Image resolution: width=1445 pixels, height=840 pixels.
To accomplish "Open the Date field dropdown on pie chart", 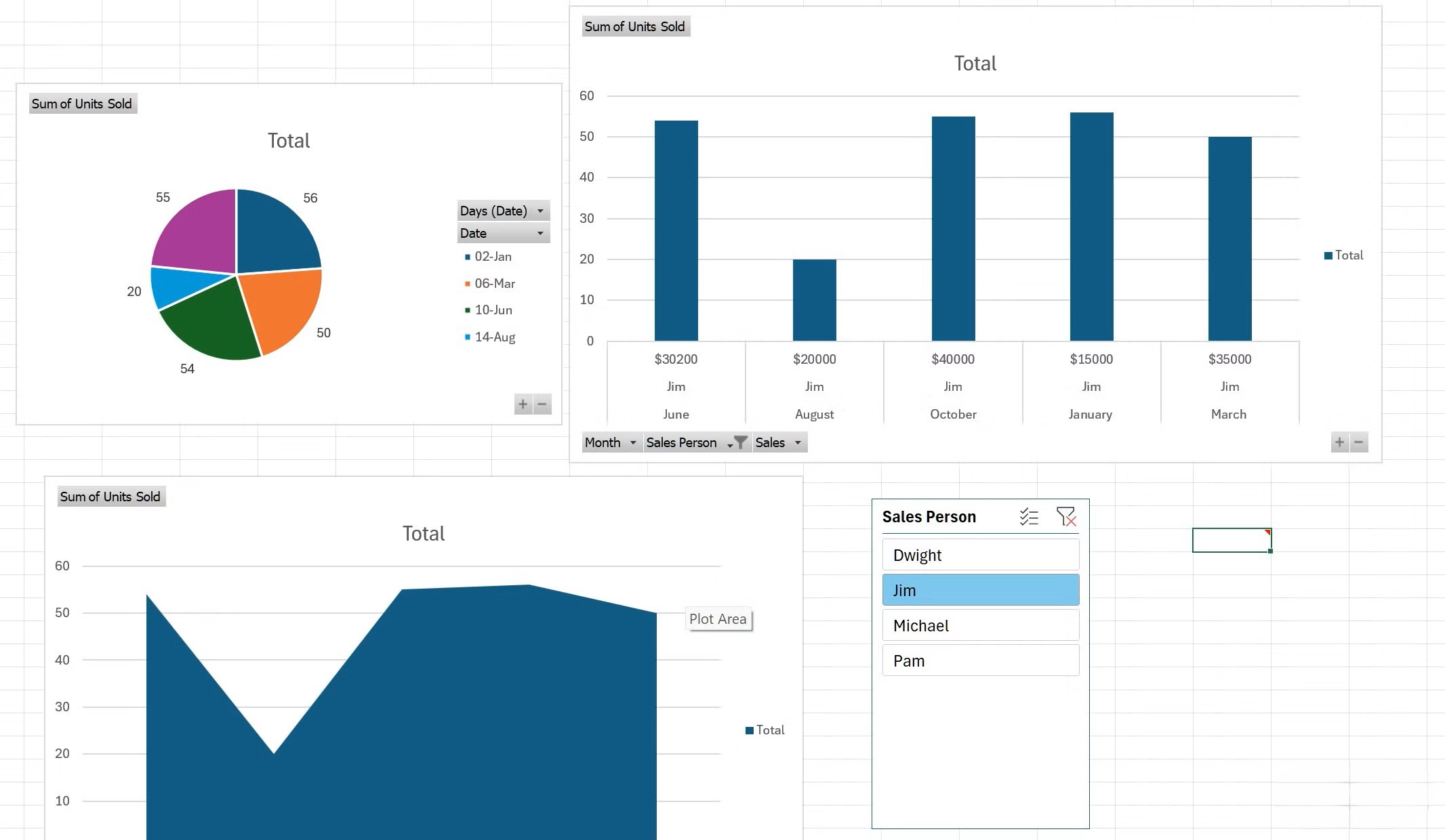I will pos(540,233).
